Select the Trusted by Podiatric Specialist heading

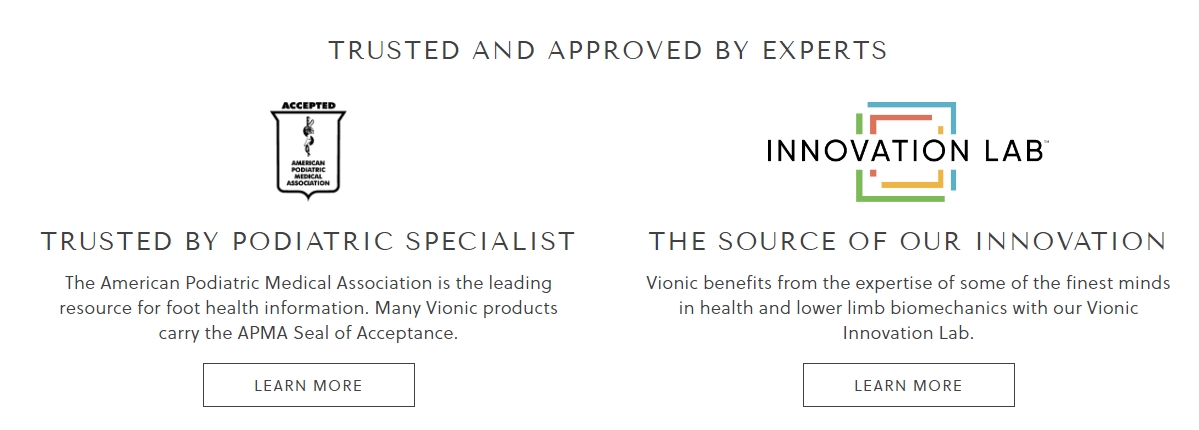click(x=308, y=241)
